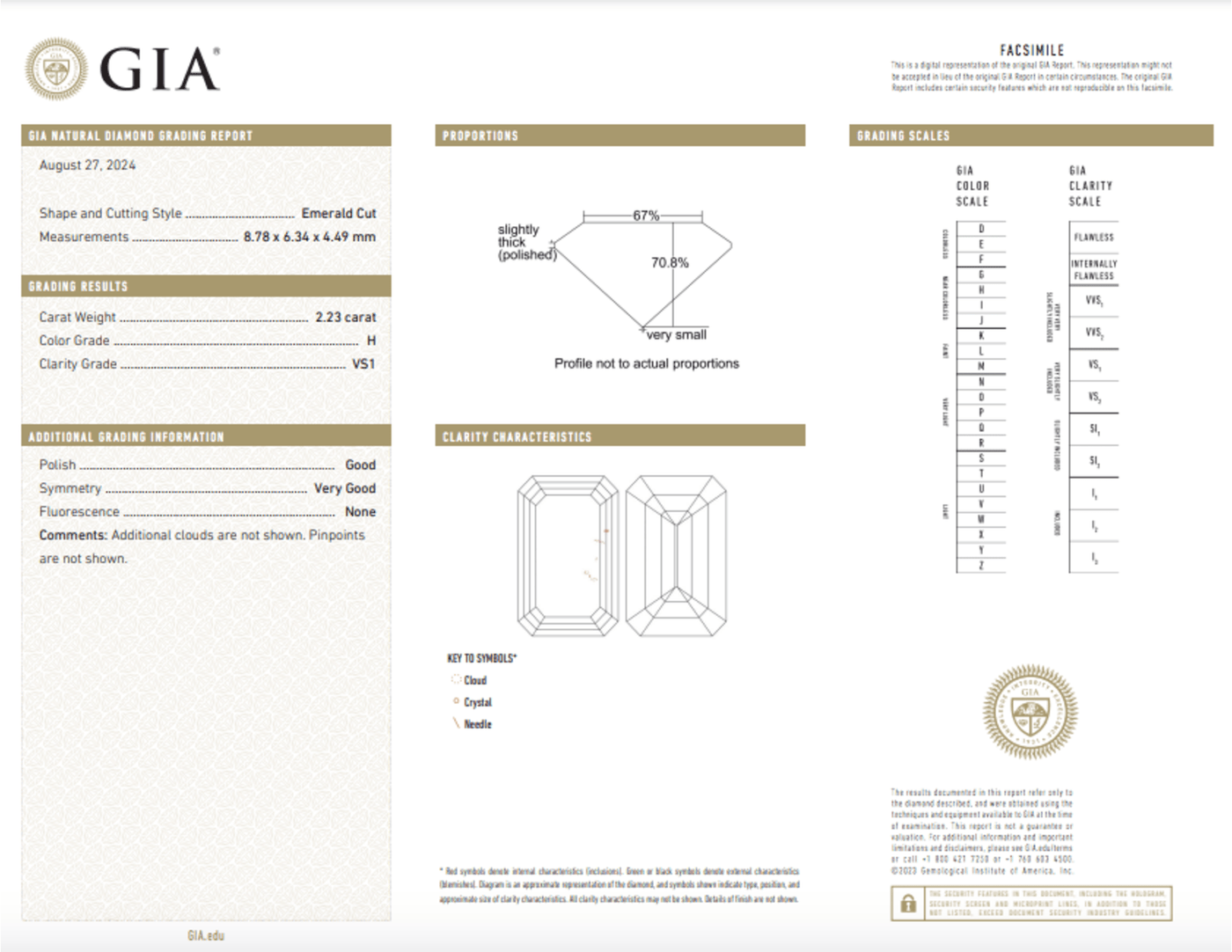Click the Comments label
The height and width of the screenshot is (952, 1232).
(x=73, y=535)
